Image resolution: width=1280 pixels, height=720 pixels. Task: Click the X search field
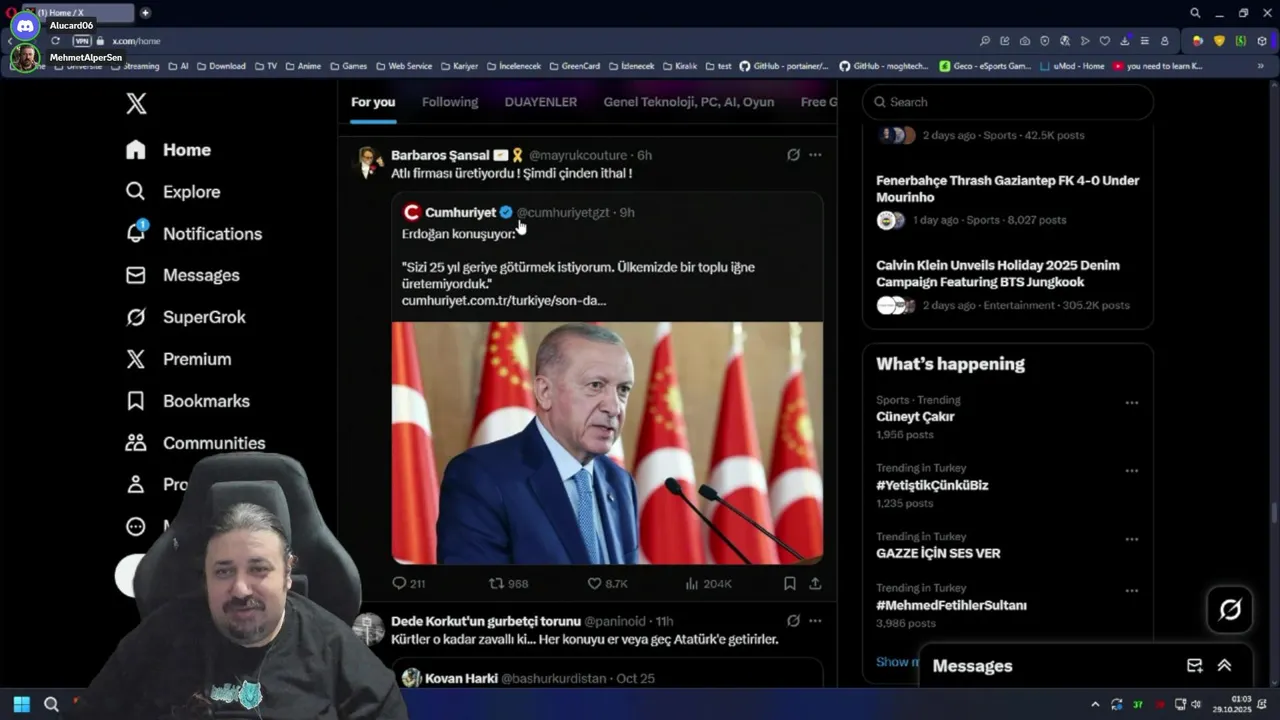pos(1008,102)
